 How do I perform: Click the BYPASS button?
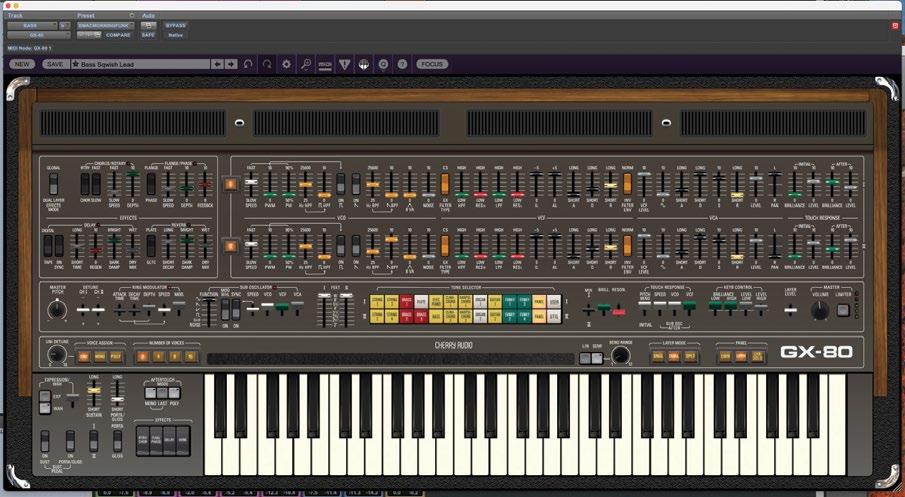[x=175, y=25]
